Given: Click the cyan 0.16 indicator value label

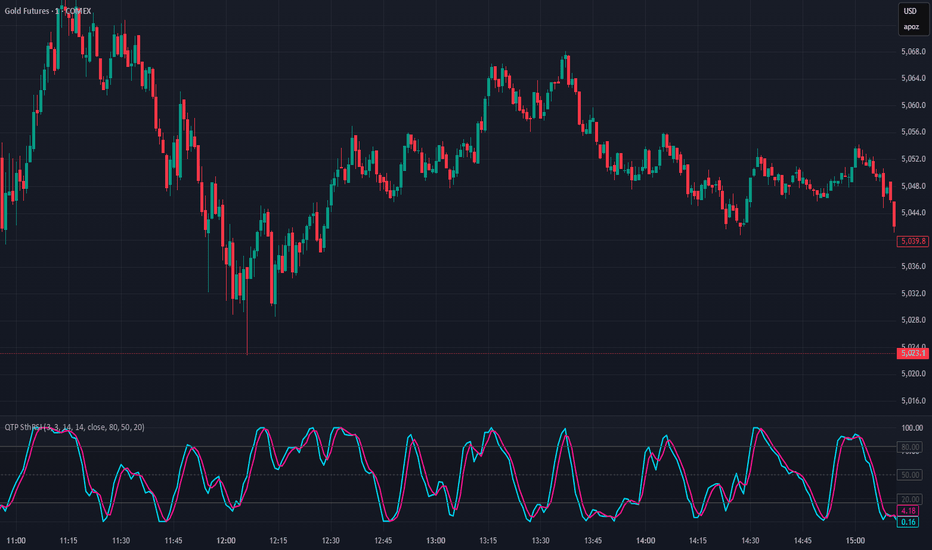Looking at the screenshot, I should tap(908, 522).
